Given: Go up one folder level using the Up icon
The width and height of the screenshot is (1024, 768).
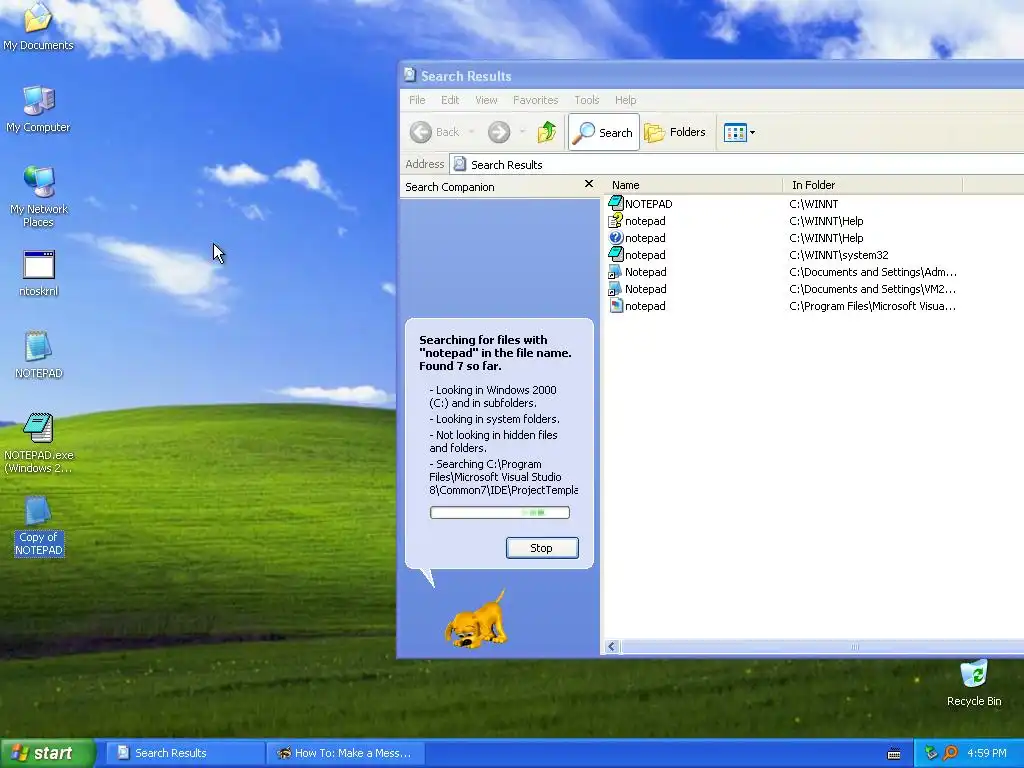Looking at the screenshot, I should click(547, 132).
